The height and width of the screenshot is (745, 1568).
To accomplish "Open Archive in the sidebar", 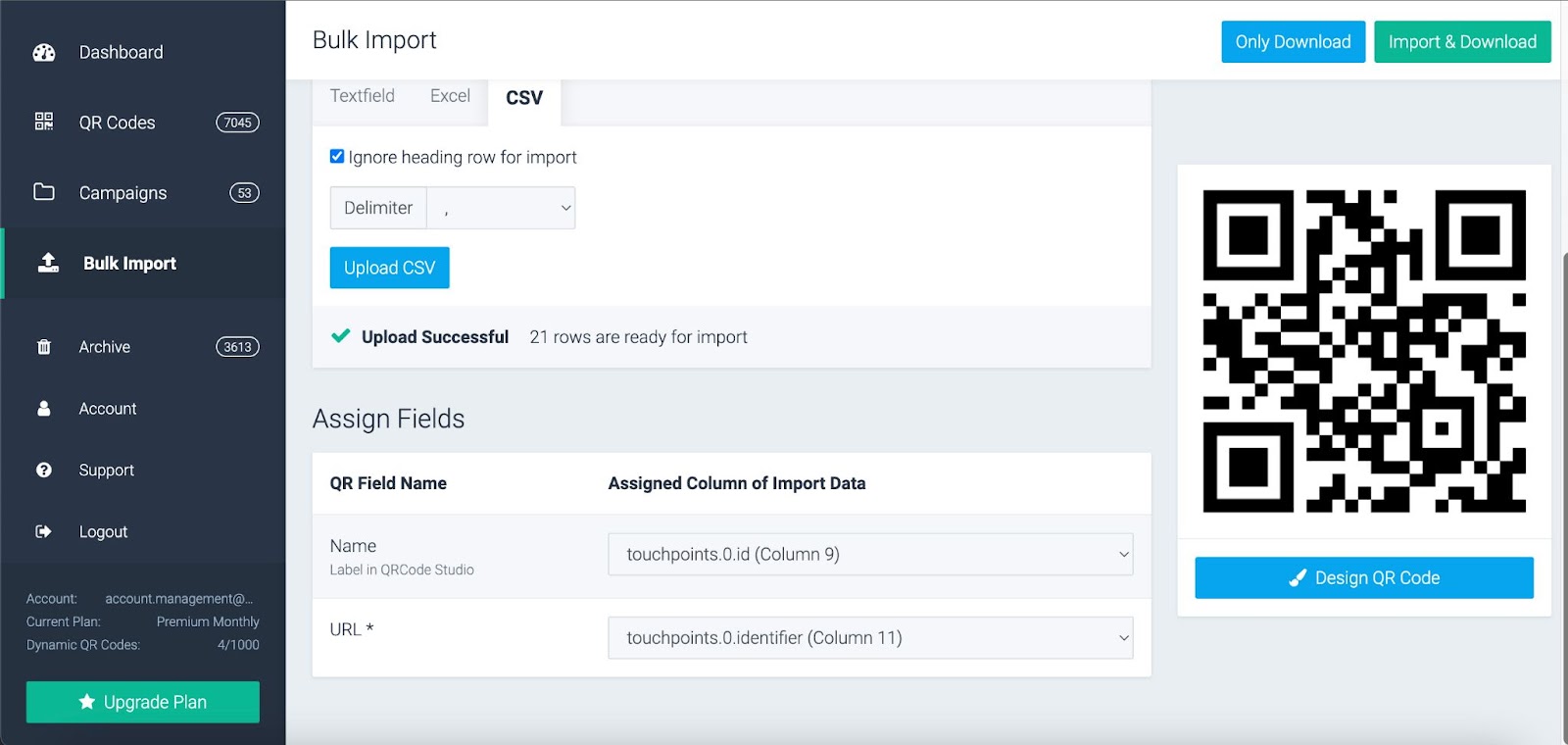I will [105, 347].
